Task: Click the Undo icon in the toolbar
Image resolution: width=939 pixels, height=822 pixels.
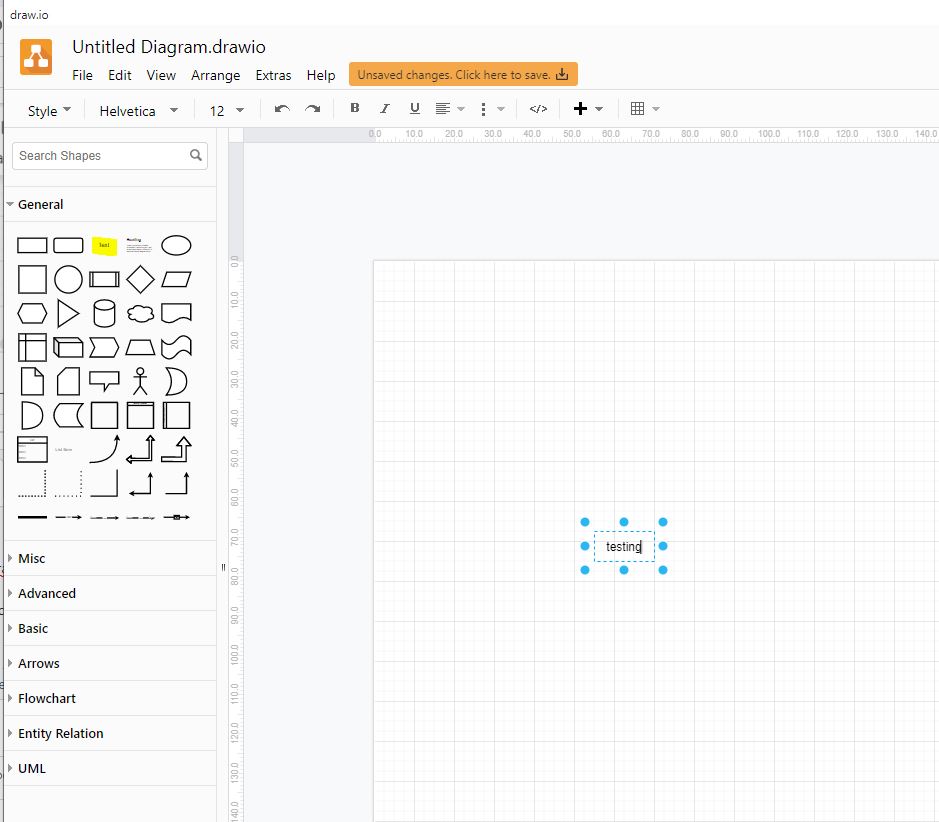Action: pyautogui.click(x=281, y=109)
